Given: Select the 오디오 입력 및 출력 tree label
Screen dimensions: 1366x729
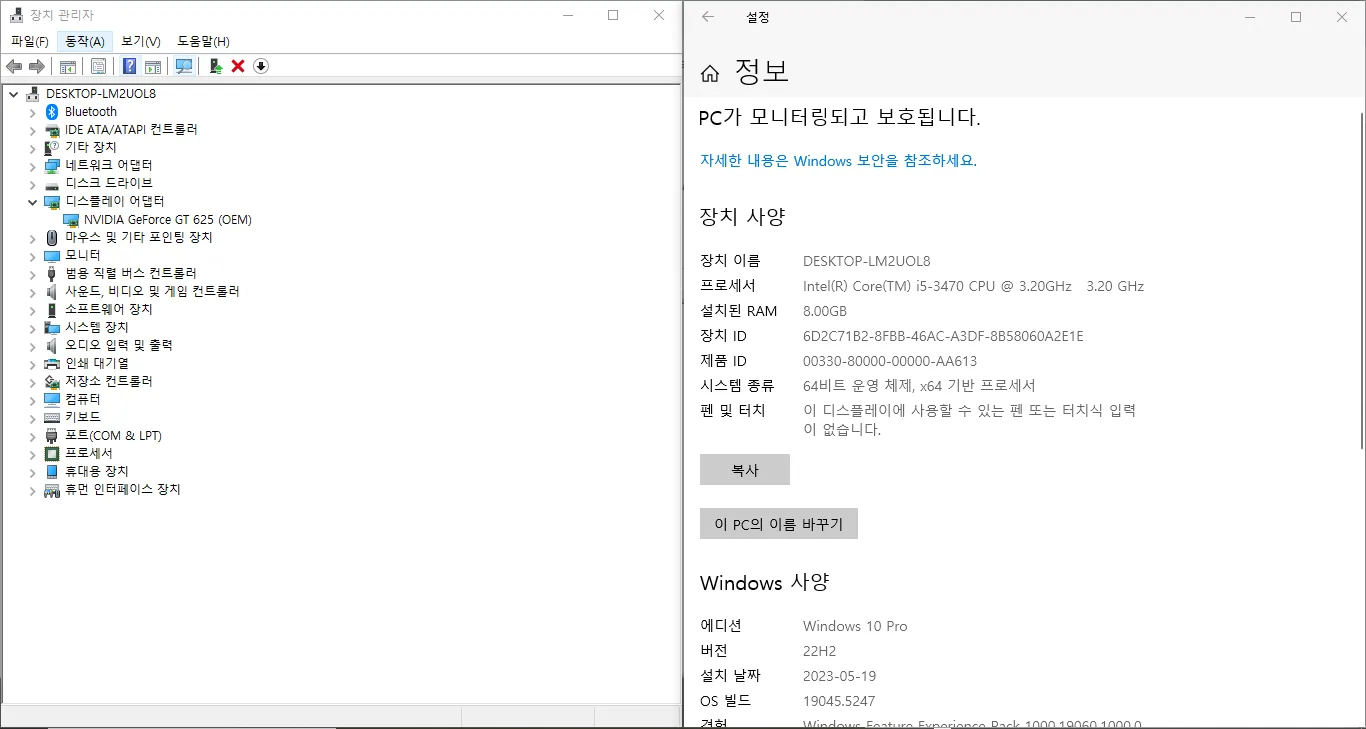Looking at the screenshot, I should [x=119, y=345].
